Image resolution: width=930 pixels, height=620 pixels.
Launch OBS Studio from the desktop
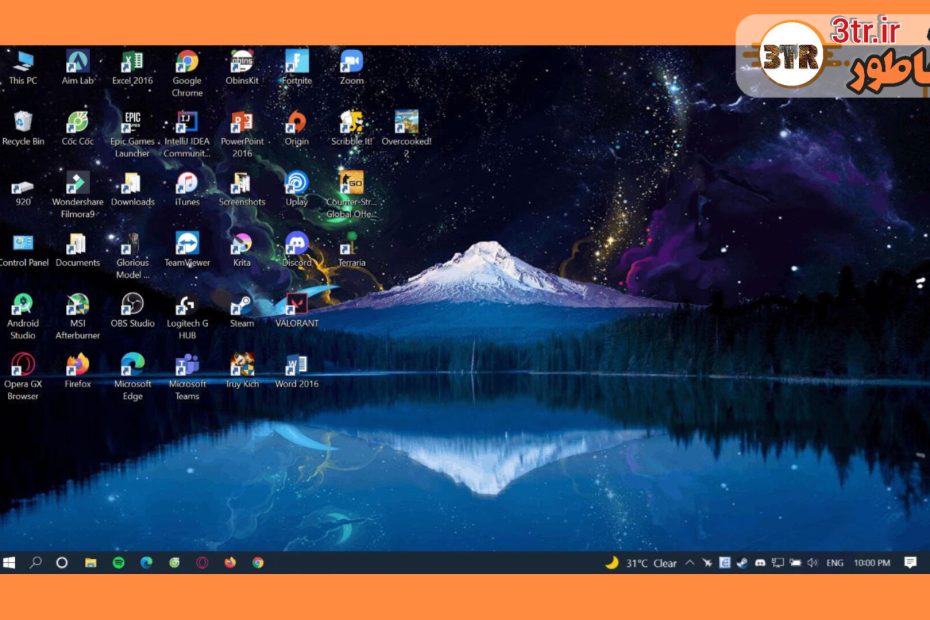point(132,305)
